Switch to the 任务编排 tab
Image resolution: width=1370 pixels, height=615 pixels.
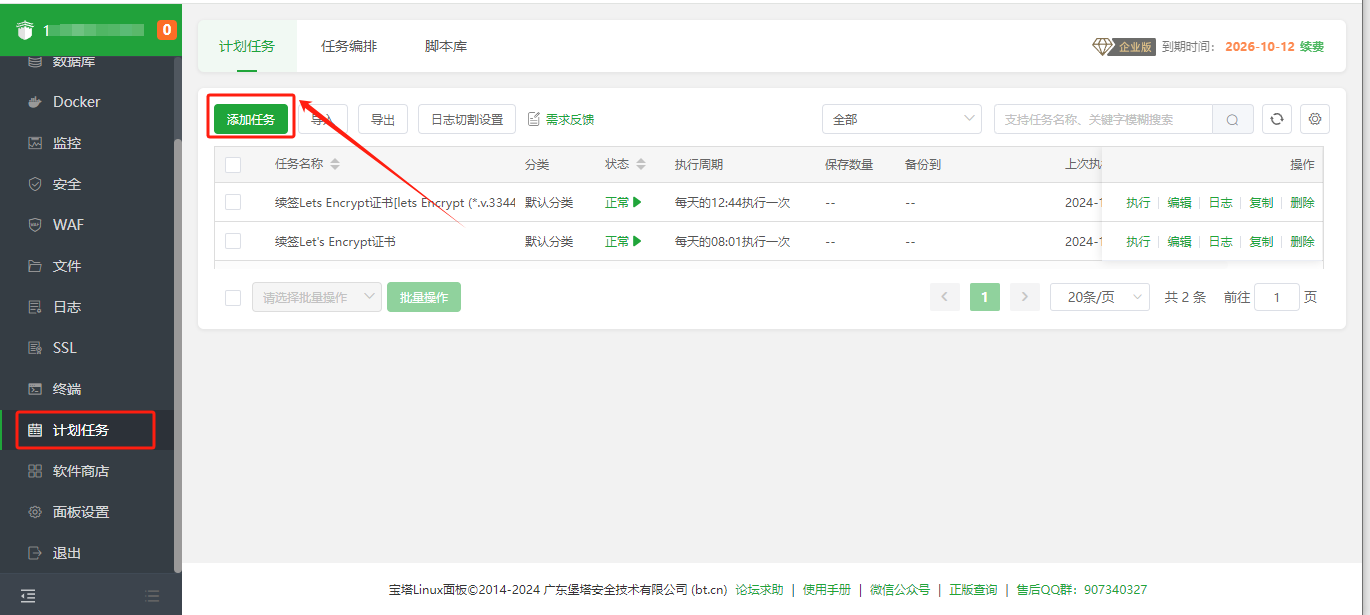pyautogui.click(x=349, y=46)
